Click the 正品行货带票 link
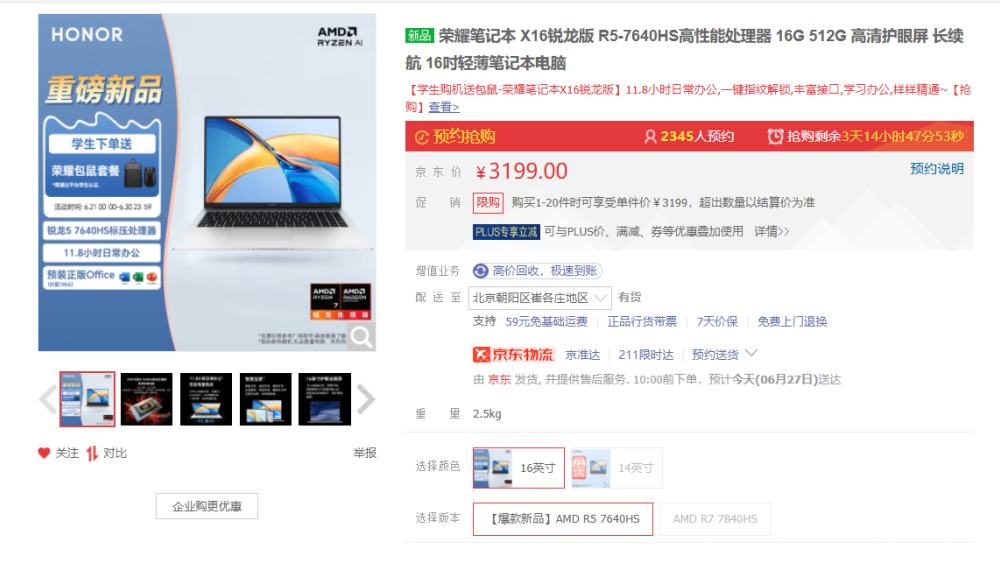The image size is (1000, 563). pos(642,322)
